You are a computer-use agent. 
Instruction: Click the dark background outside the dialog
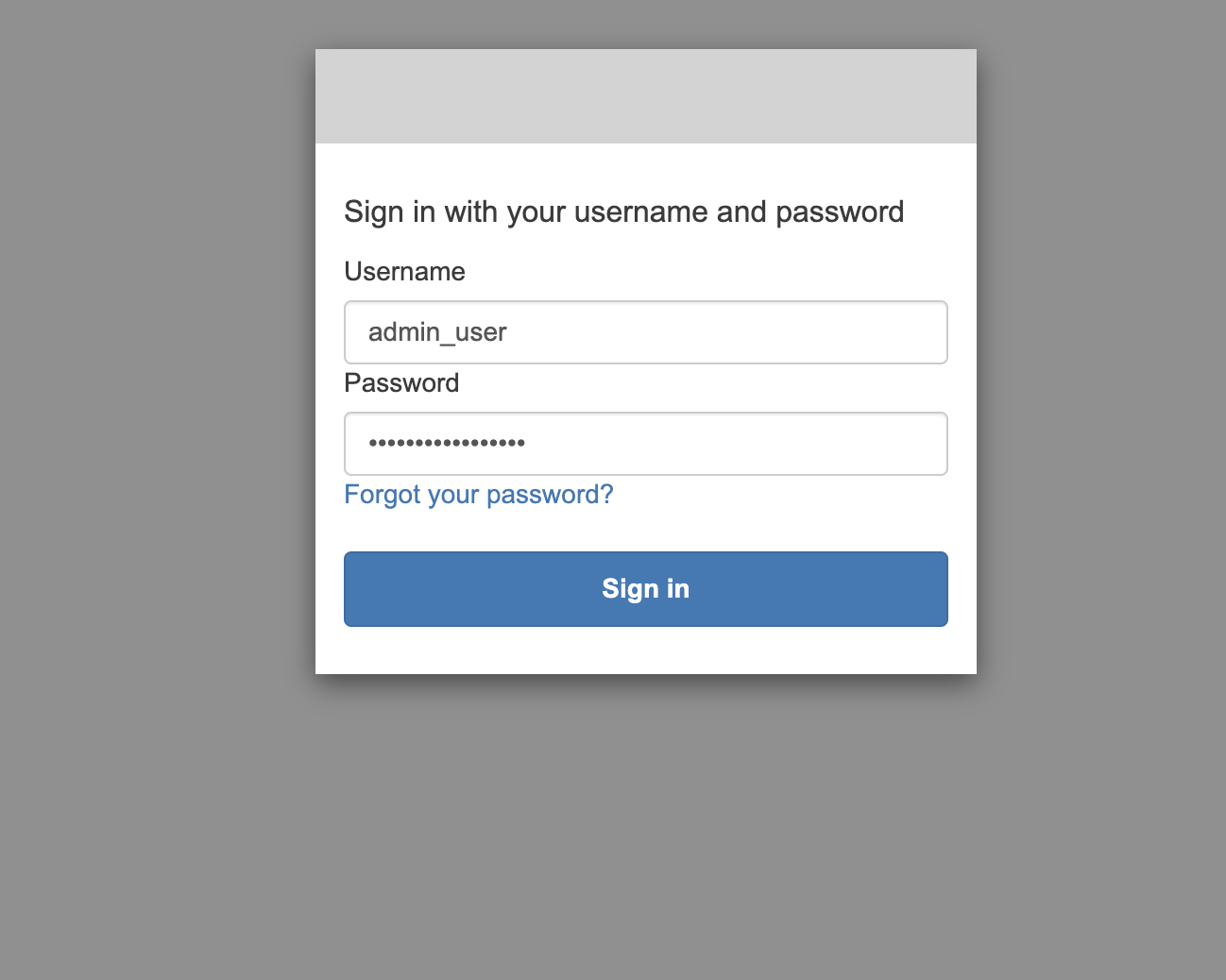click(151, 472)
